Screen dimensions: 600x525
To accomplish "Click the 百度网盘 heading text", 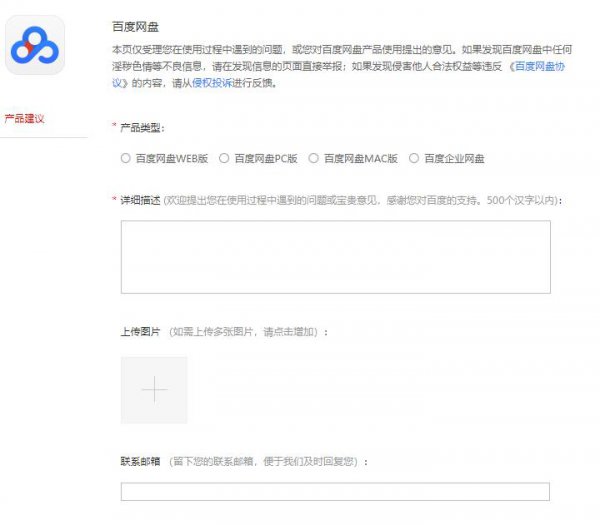I will click(135, 27).
